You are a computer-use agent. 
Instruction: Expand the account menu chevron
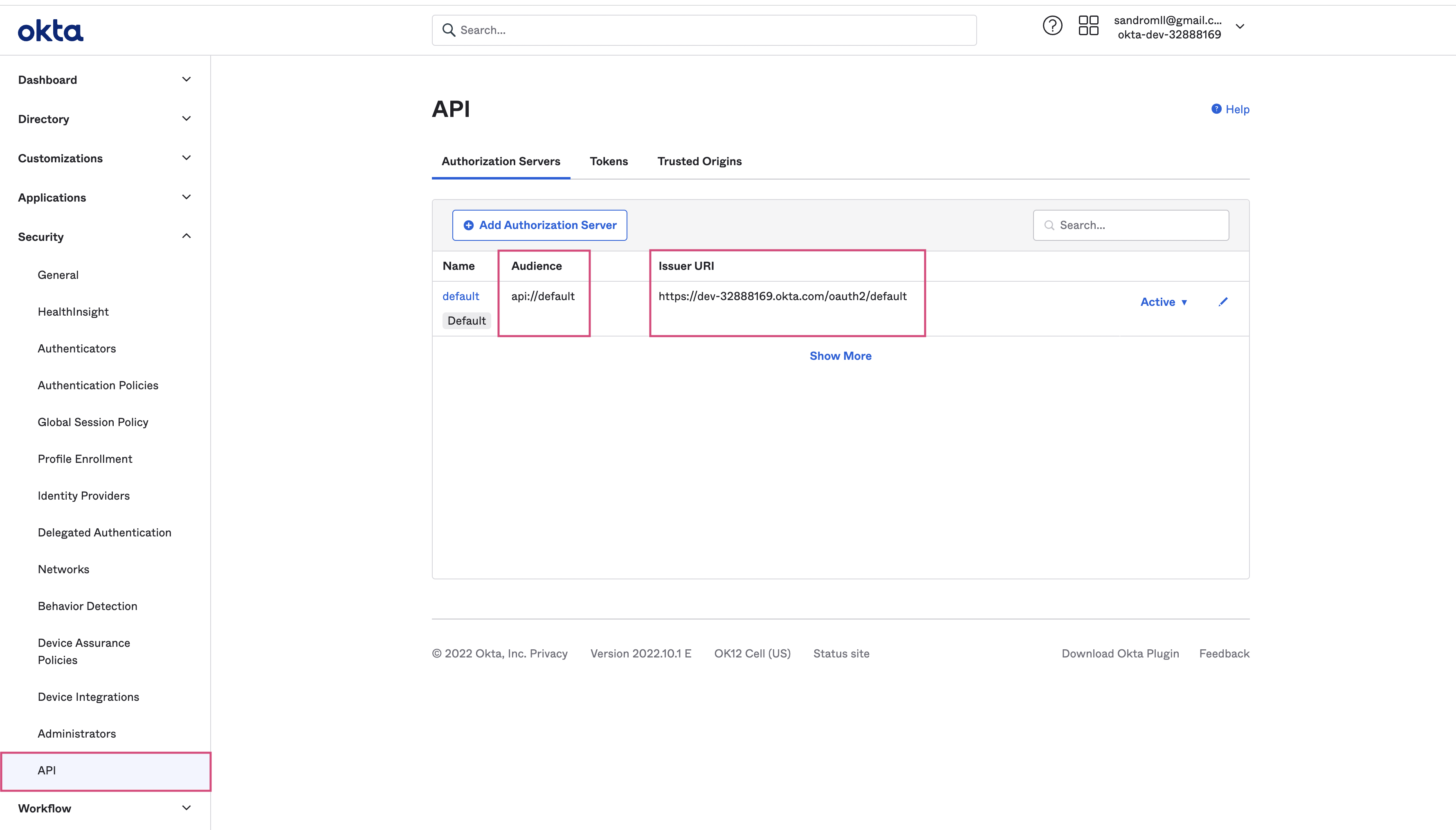pyautogui.click(x=1239, y=27)
